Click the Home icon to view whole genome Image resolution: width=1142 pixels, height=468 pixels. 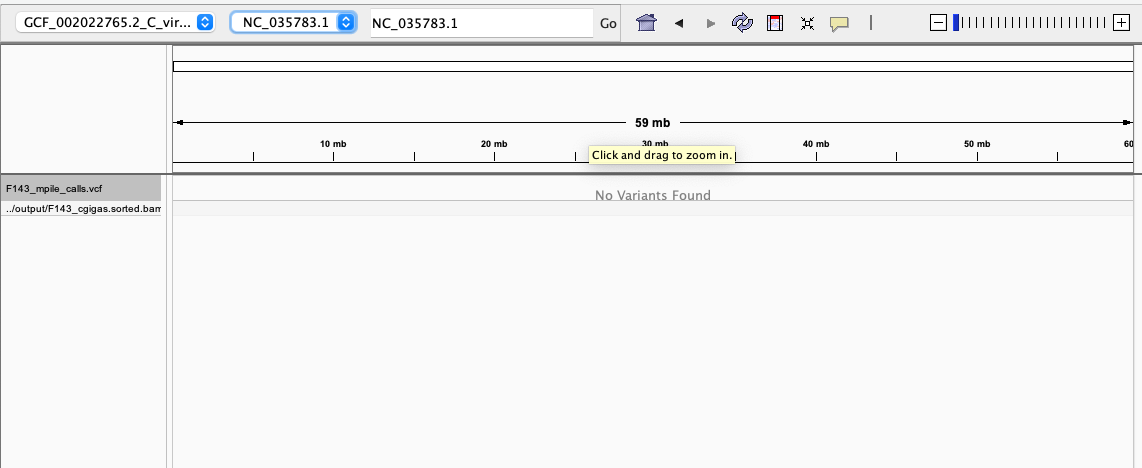(646, 23)
